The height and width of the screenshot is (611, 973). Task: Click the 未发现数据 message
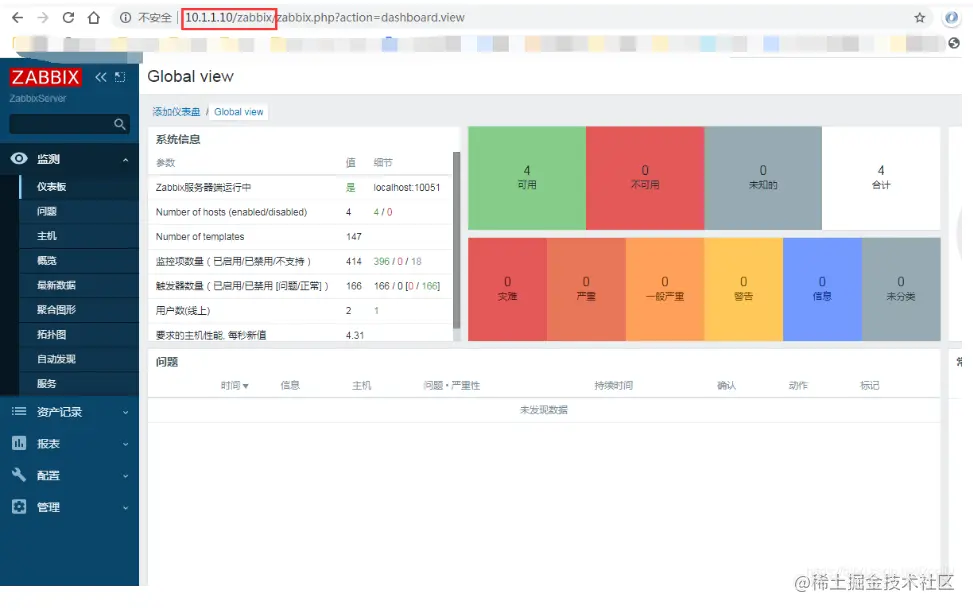[544, 410]
